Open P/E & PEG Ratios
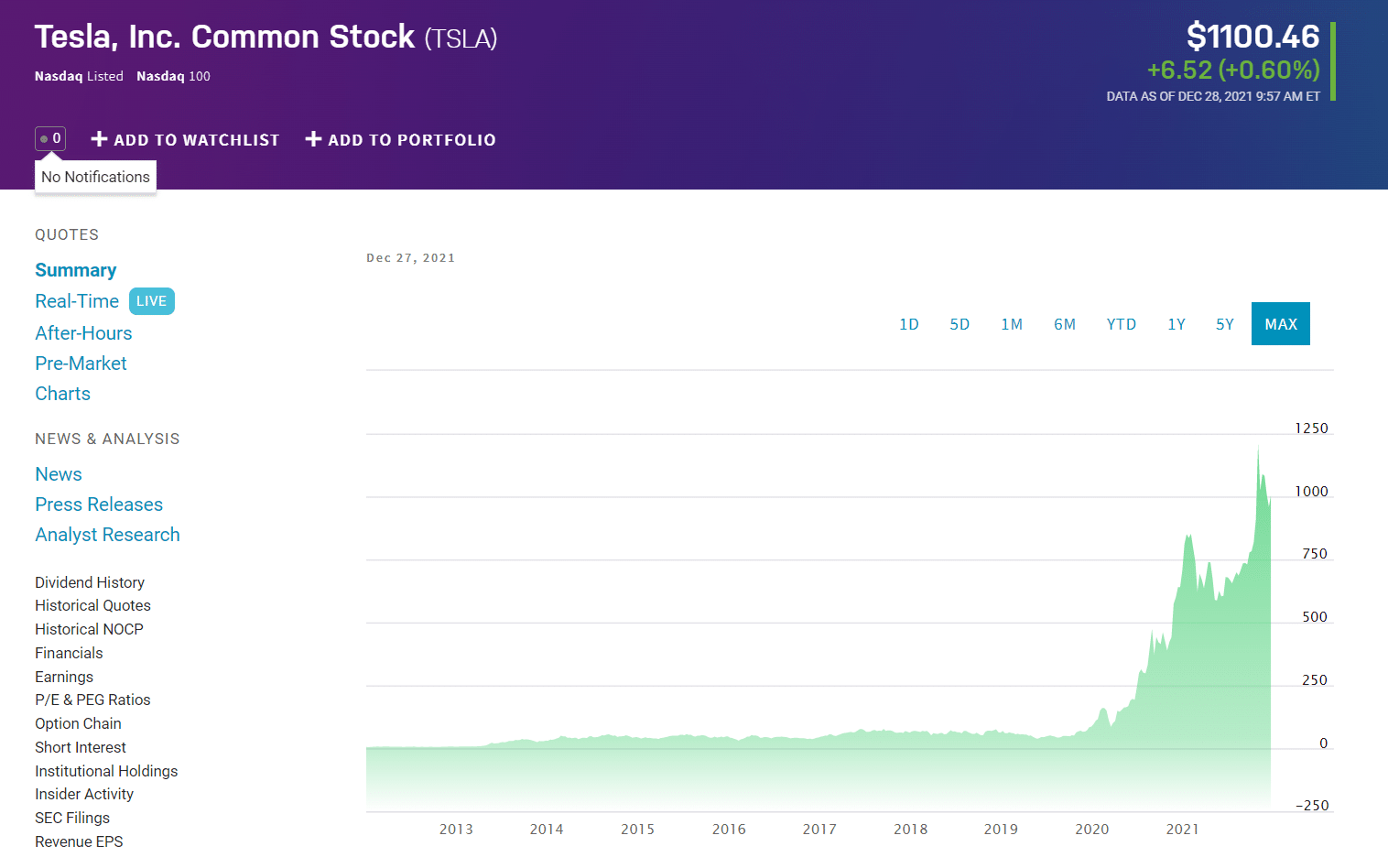Image resolution: width=1388 pixels, height=868 pixels. tap(92, 700)
